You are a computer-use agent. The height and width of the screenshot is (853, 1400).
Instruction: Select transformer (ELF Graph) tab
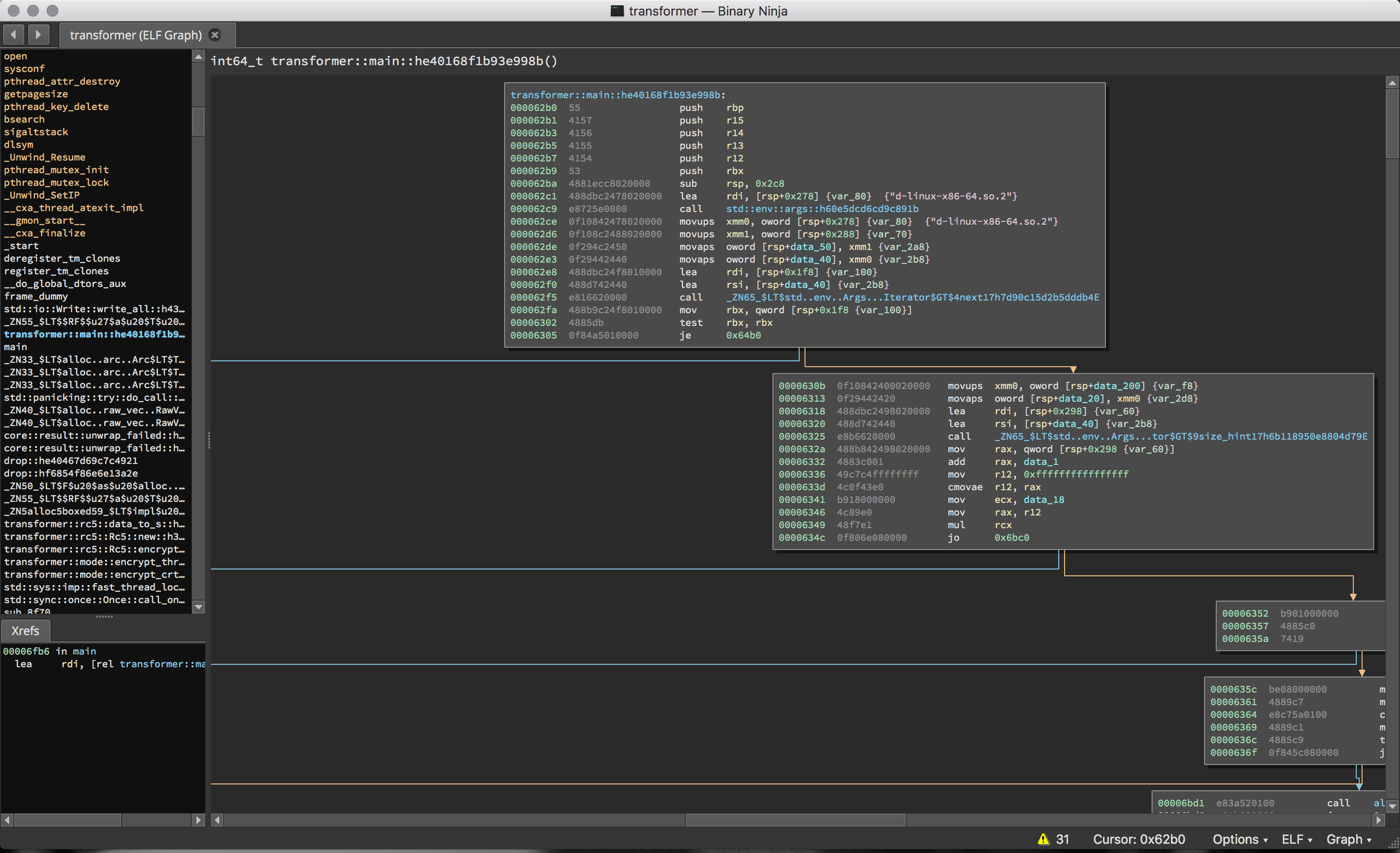point(135,35)
